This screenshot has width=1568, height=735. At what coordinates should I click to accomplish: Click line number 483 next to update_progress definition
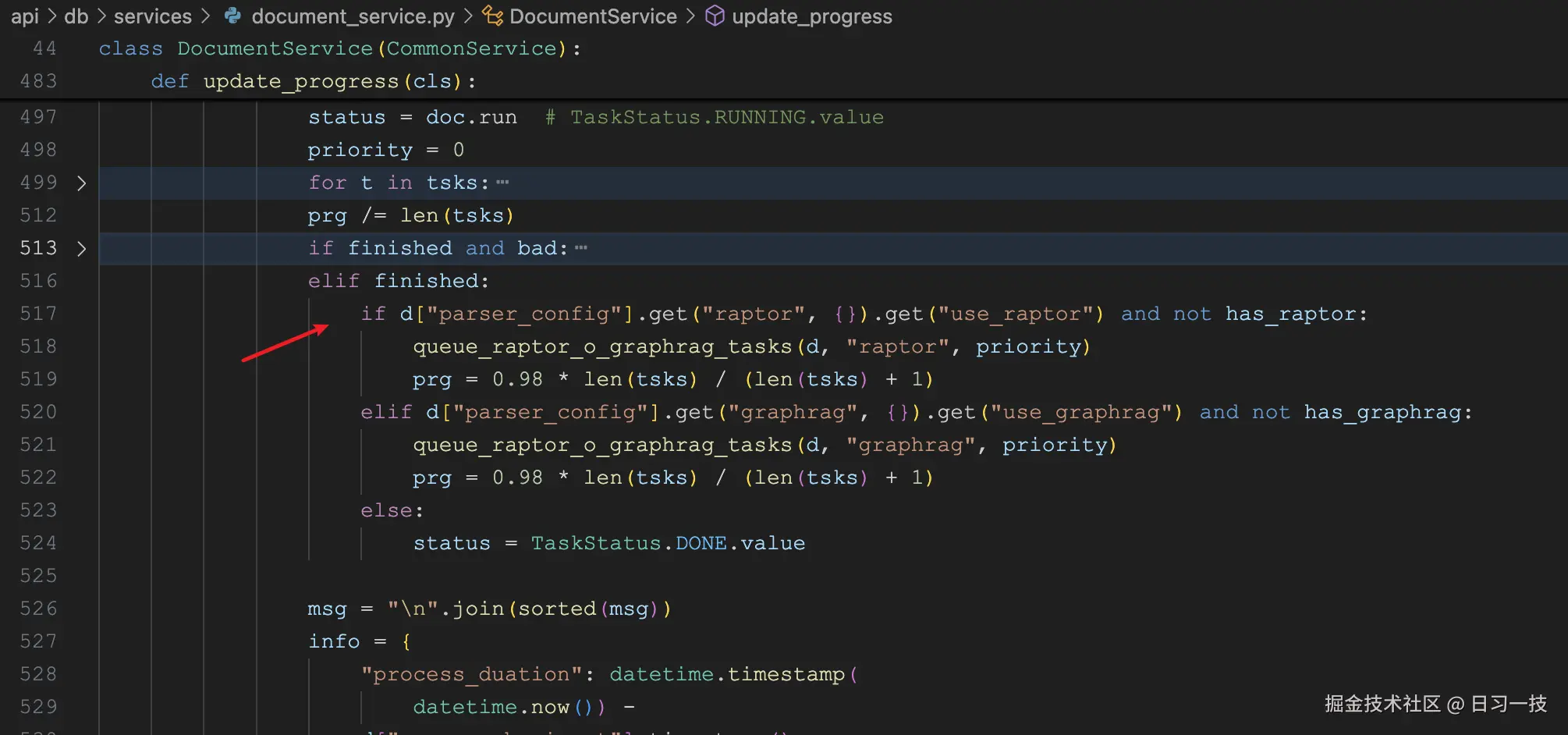coord(37,80)
